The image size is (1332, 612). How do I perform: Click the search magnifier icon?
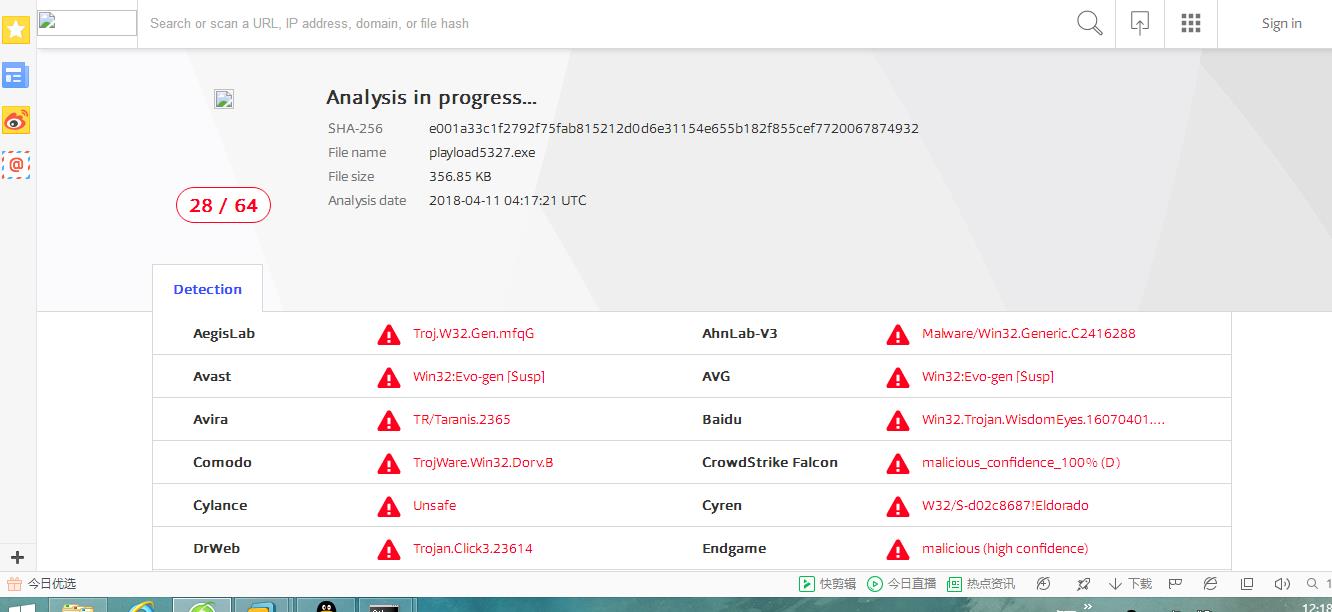tap(1090, 23)
